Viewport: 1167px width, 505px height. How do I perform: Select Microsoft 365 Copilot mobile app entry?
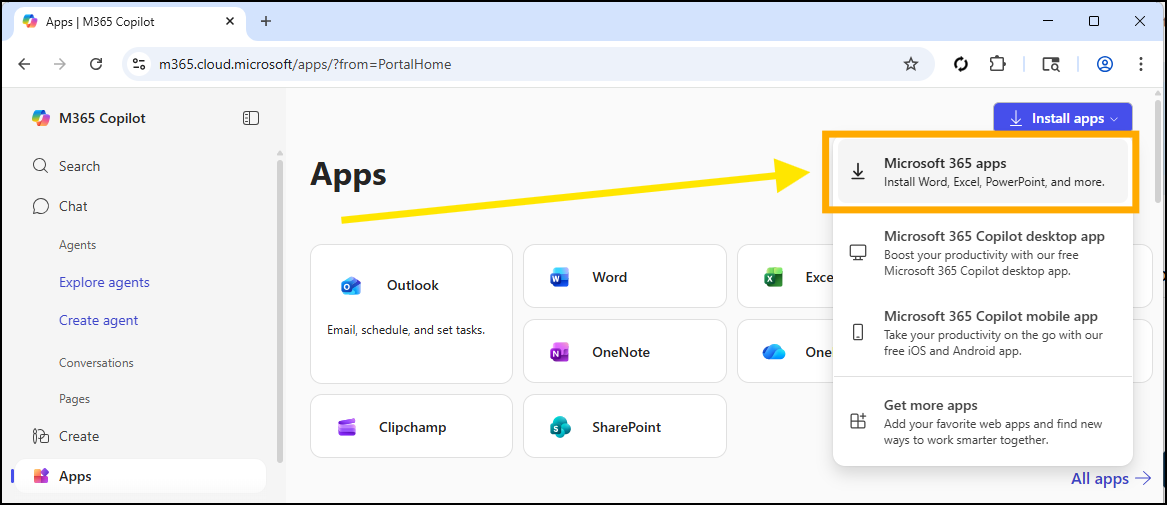982,332
